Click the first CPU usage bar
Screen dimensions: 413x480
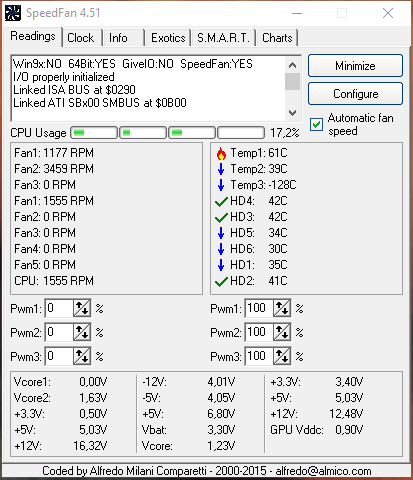pyautogui.click(x=94, y=133)
